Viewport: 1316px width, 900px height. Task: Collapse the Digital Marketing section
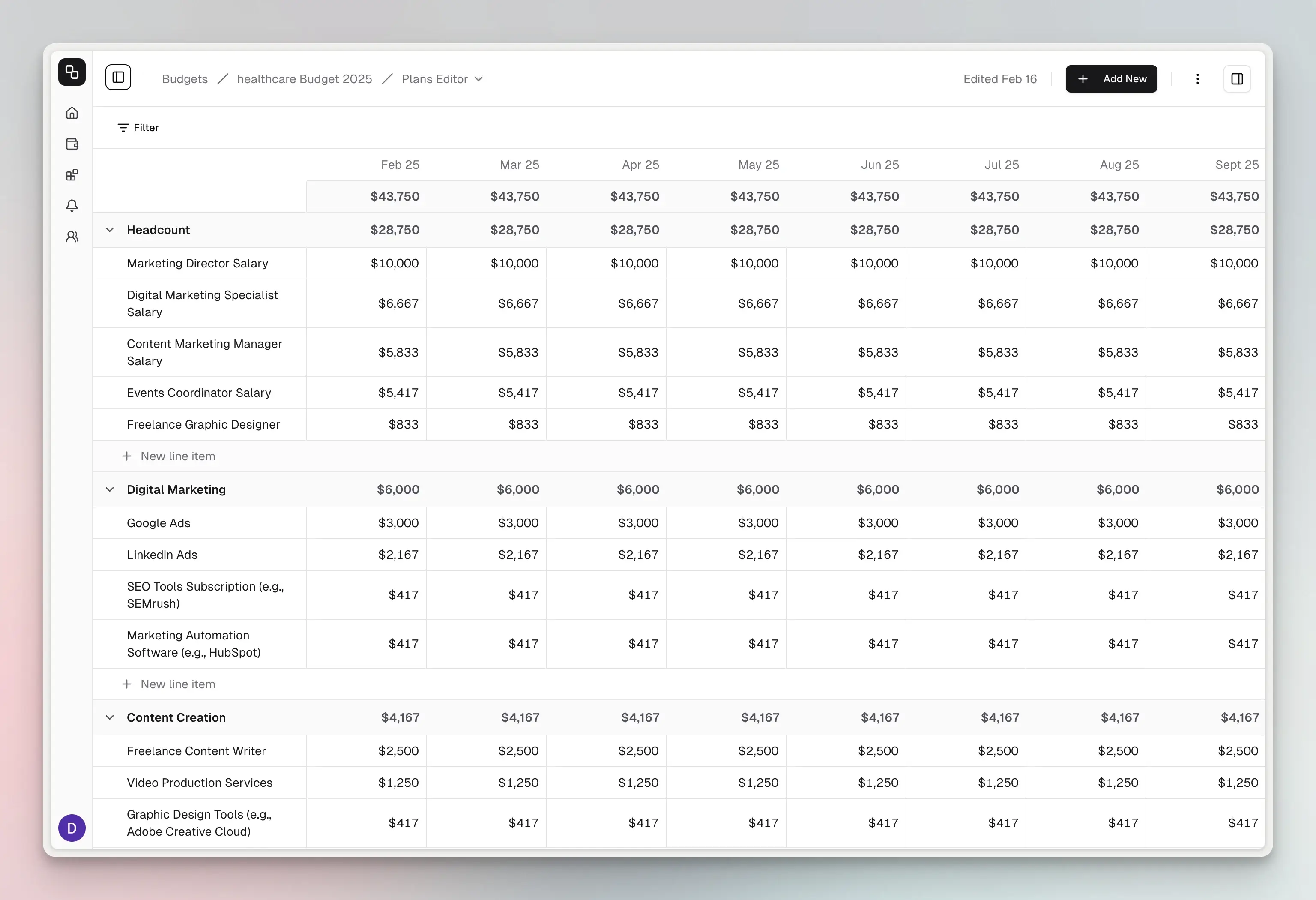point(110,489)
